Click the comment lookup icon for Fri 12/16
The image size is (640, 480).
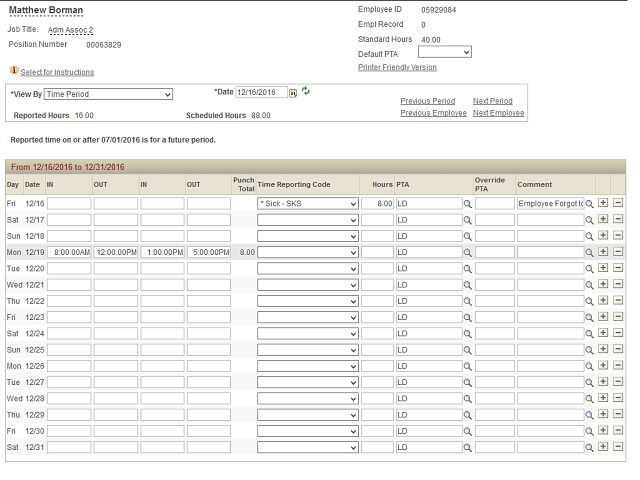pos(590,203)
